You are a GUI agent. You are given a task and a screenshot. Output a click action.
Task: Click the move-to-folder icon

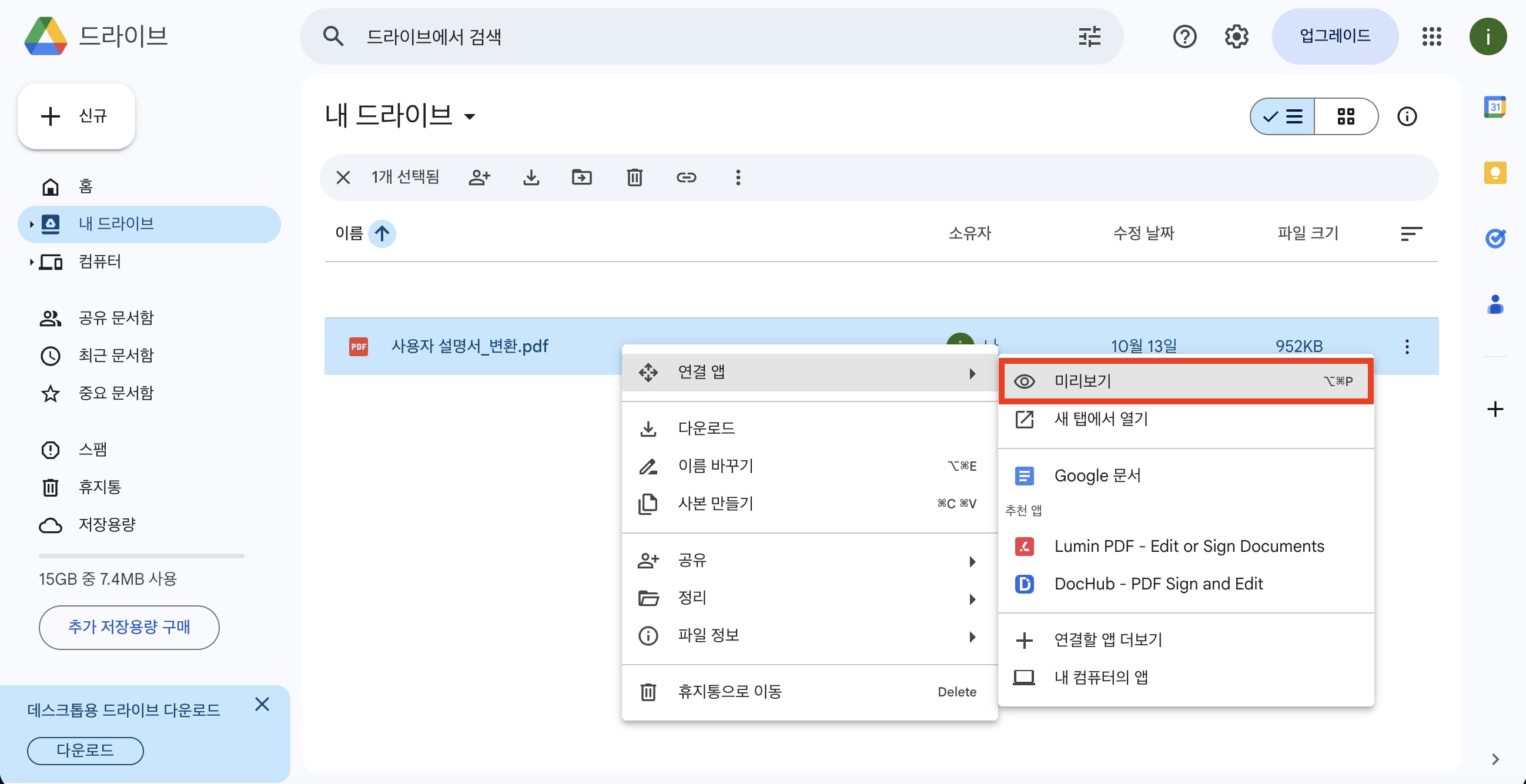582,177
